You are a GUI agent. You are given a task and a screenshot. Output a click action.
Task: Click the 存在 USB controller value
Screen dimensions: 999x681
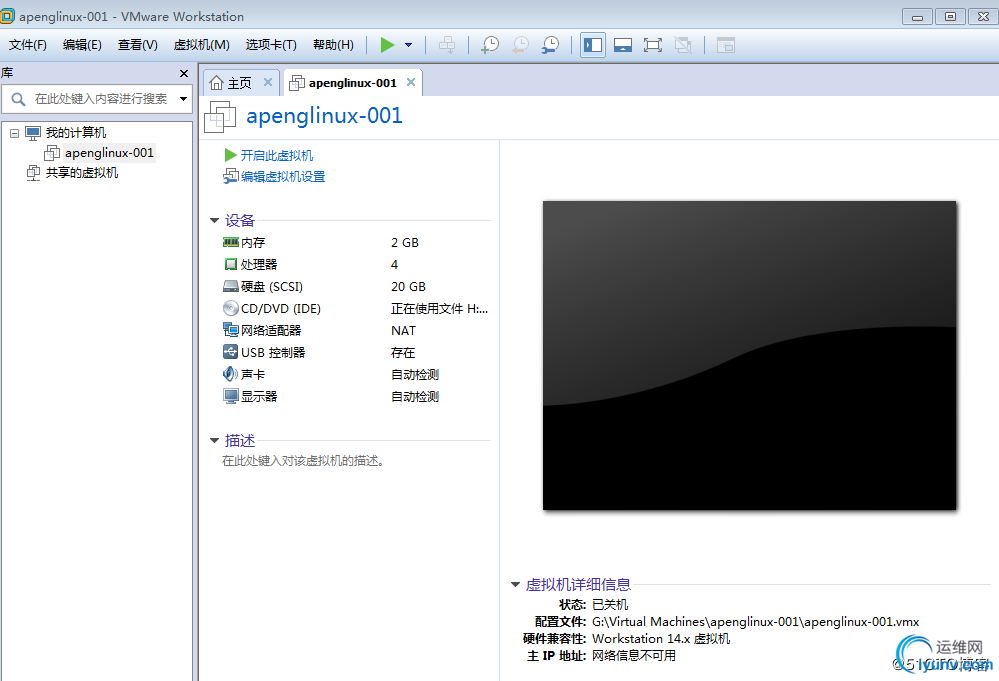click(403, 353)
